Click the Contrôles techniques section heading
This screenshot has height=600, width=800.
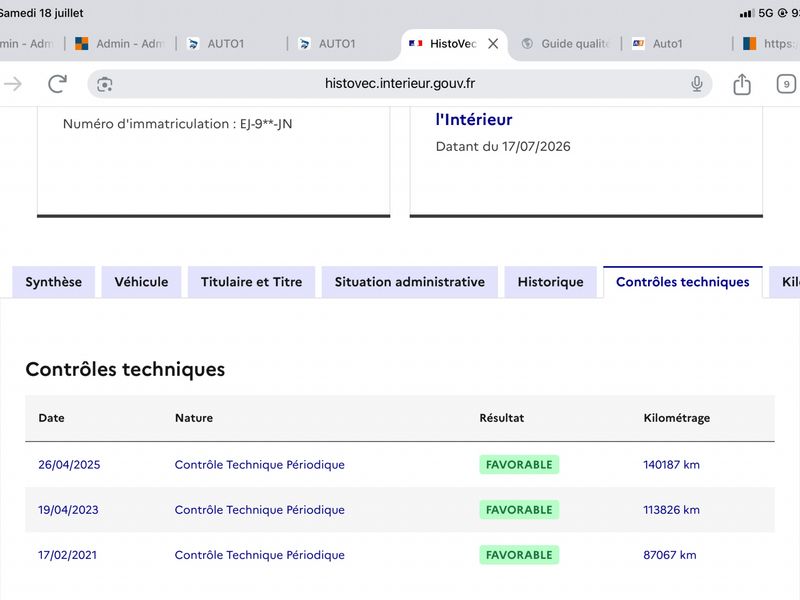[x=125, y=369]
